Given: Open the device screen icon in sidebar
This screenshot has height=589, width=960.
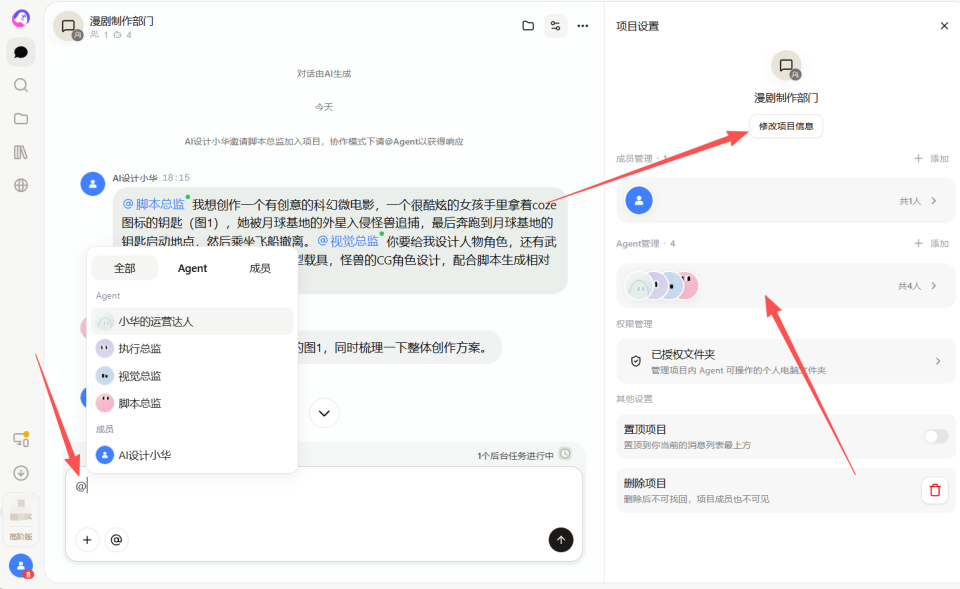Looking at the screenshot, I should click(x=21, y=439).
